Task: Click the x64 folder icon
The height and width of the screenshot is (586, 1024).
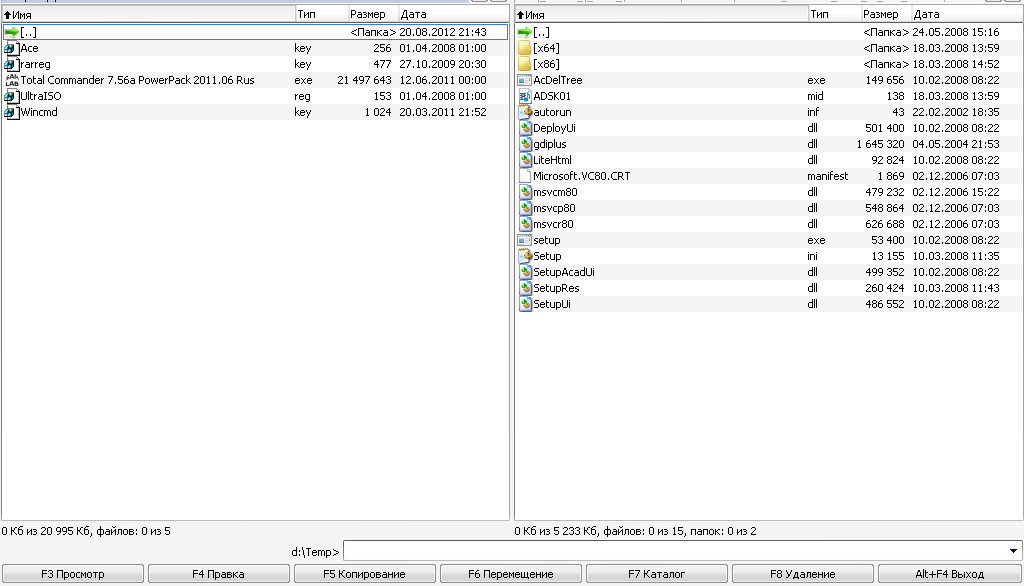Action: [524, 48]
